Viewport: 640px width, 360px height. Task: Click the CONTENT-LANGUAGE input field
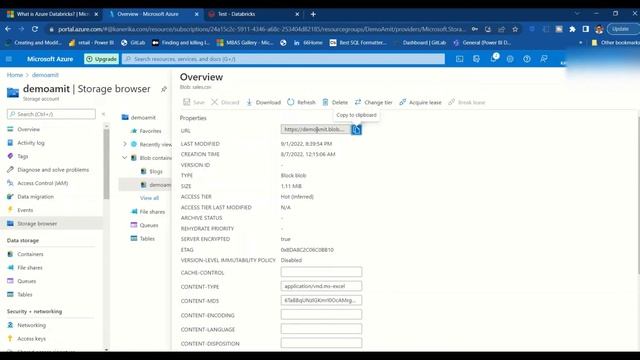tap(321, 329)
